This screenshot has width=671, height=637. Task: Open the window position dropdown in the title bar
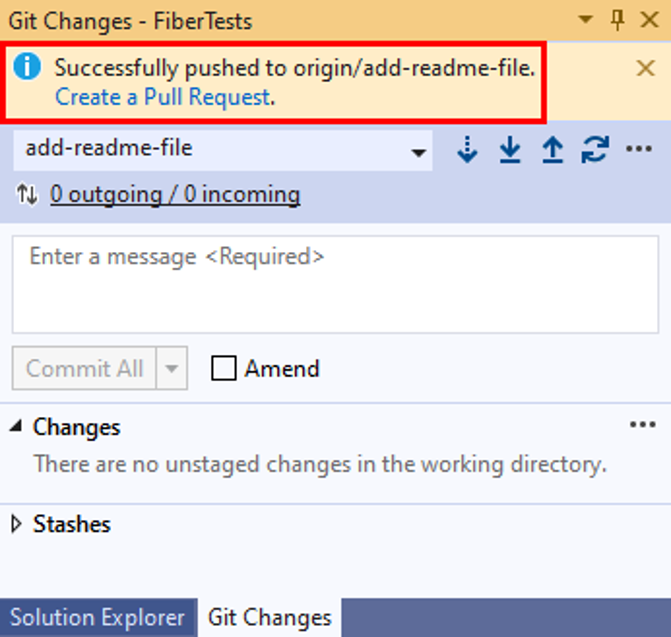tap(585, 19)
